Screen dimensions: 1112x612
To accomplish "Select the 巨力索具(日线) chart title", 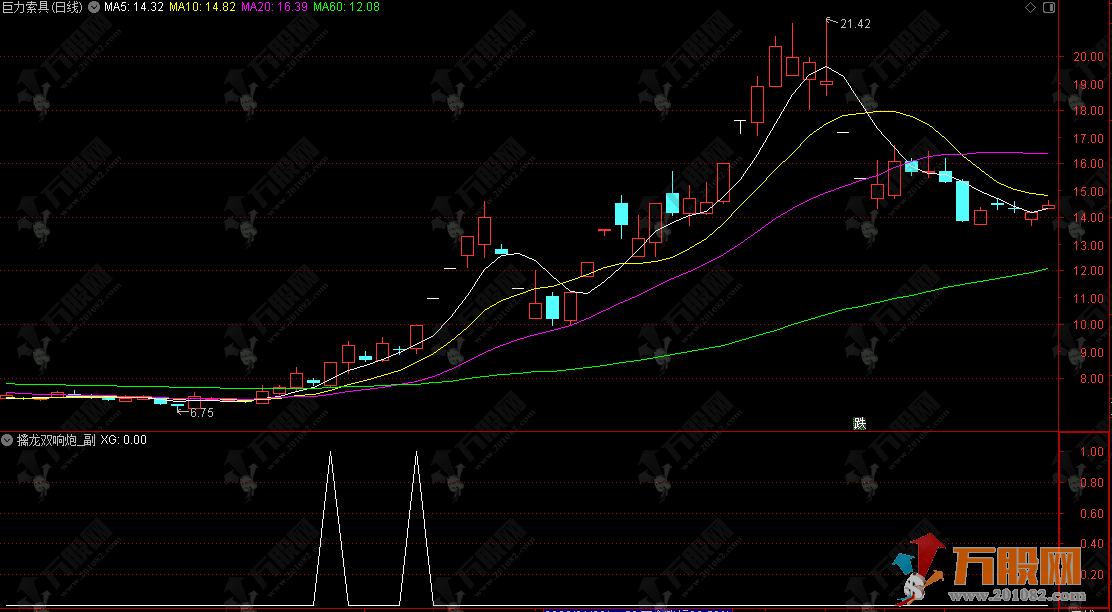I will [x=42, y=7].
